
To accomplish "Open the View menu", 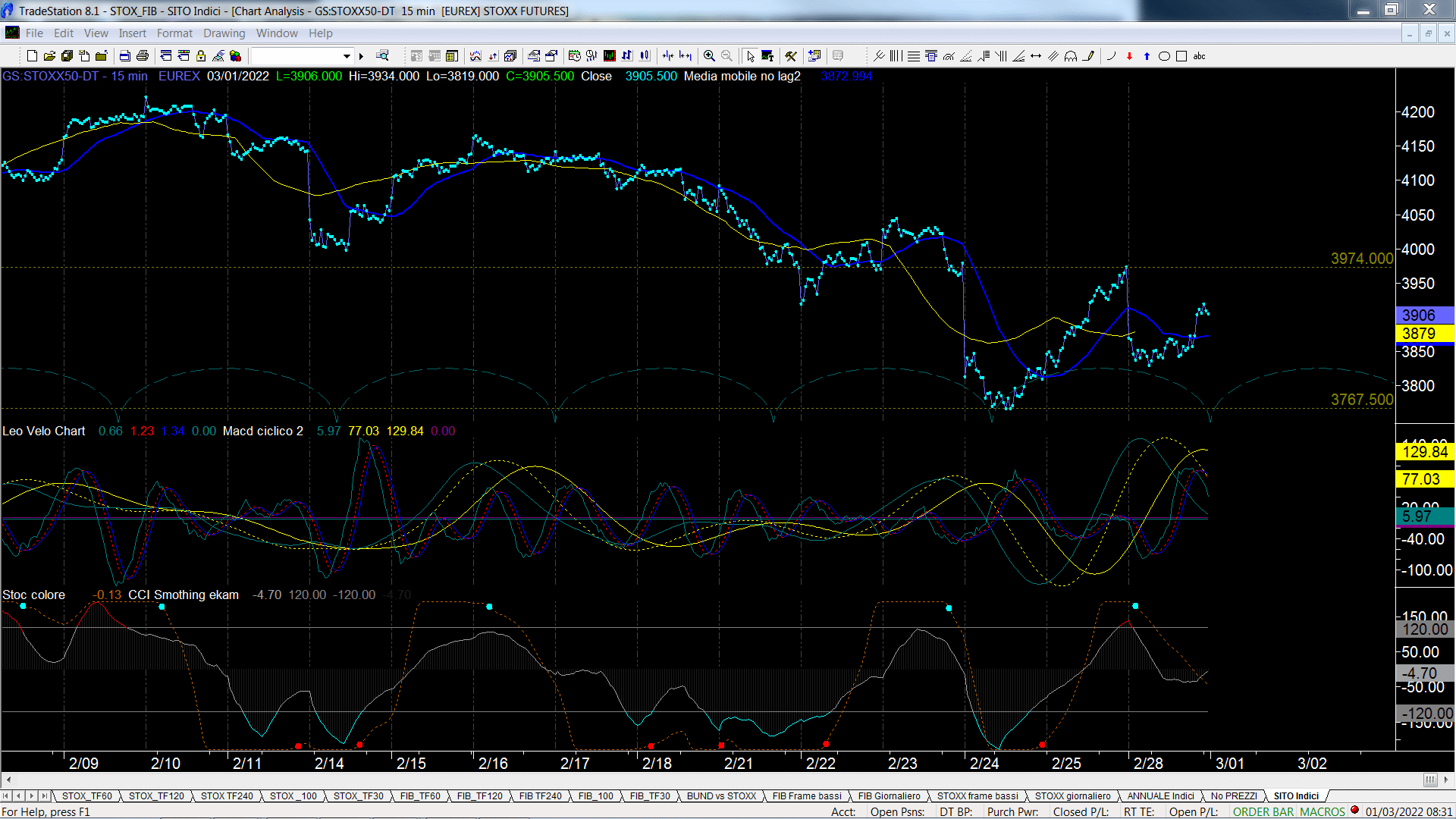I will click(96, 33).
